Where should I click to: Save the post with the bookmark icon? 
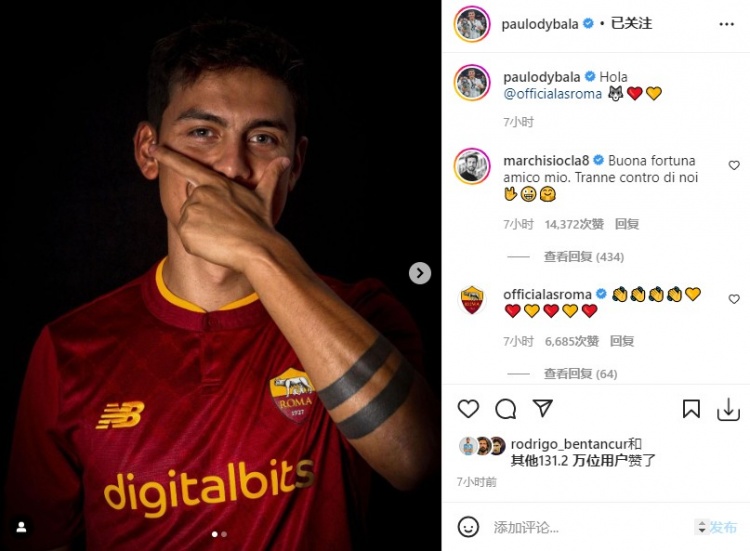(x=691, y=409)
